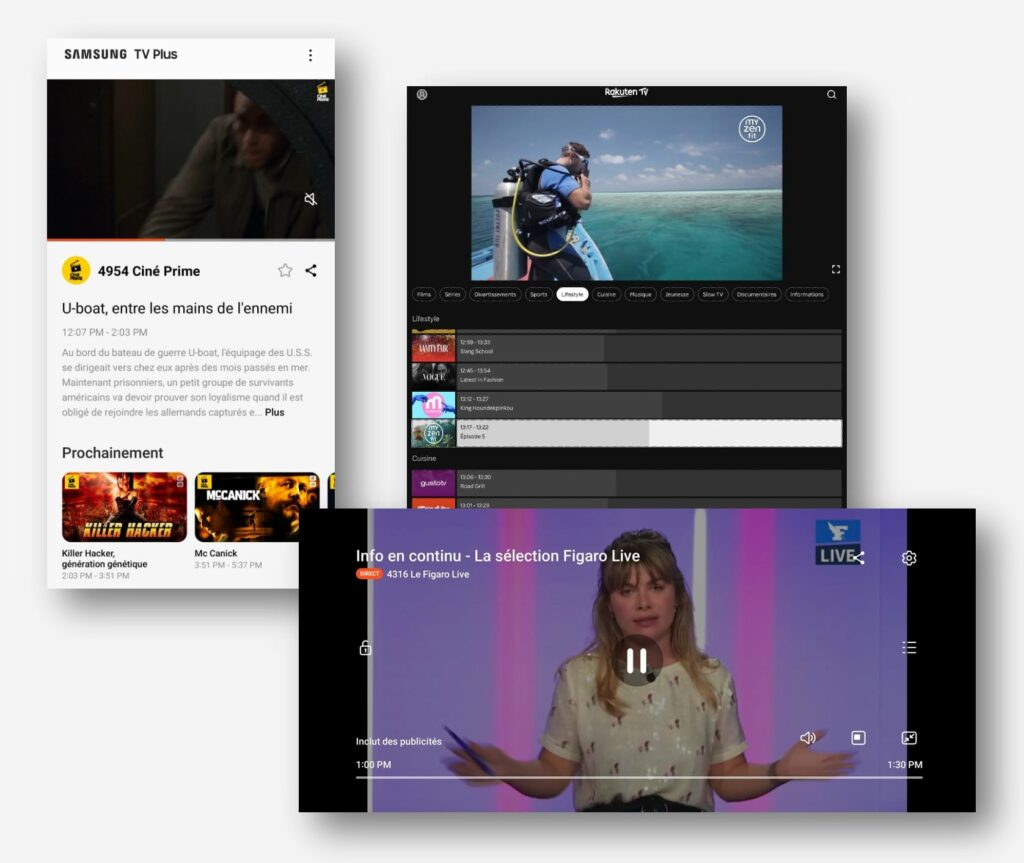This screenshot has width=1024, height=863.
Task: Select the Lifestyle category tab
Action: click(x=572, y=295)
